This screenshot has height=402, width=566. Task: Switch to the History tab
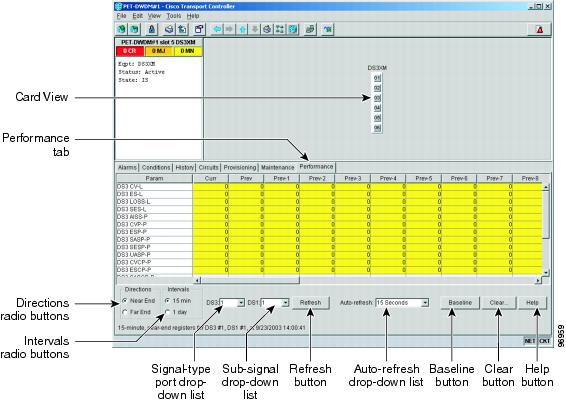[184, 167]
